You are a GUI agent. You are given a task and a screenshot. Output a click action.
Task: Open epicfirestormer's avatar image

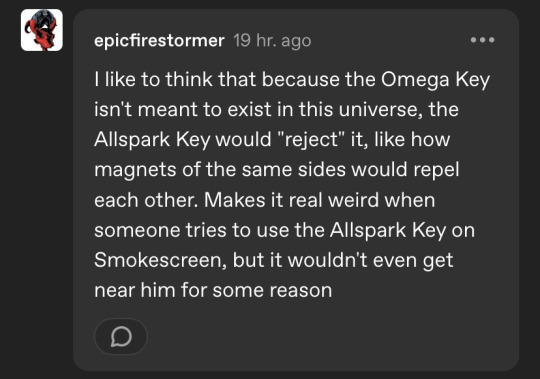coord(42,30)
